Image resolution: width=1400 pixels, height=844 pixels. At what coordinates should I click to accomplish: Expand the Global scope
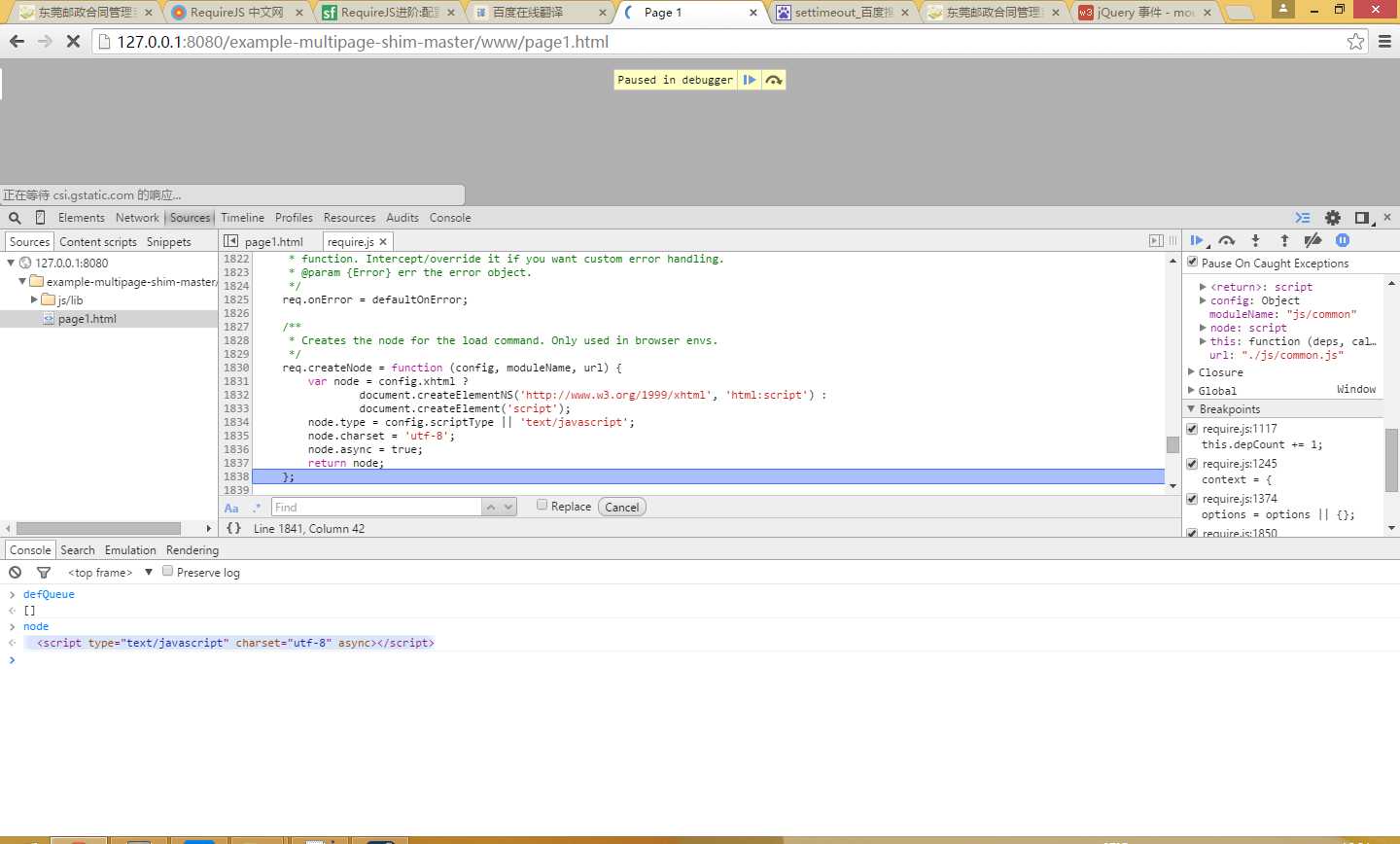click(x=1192, y=391)
